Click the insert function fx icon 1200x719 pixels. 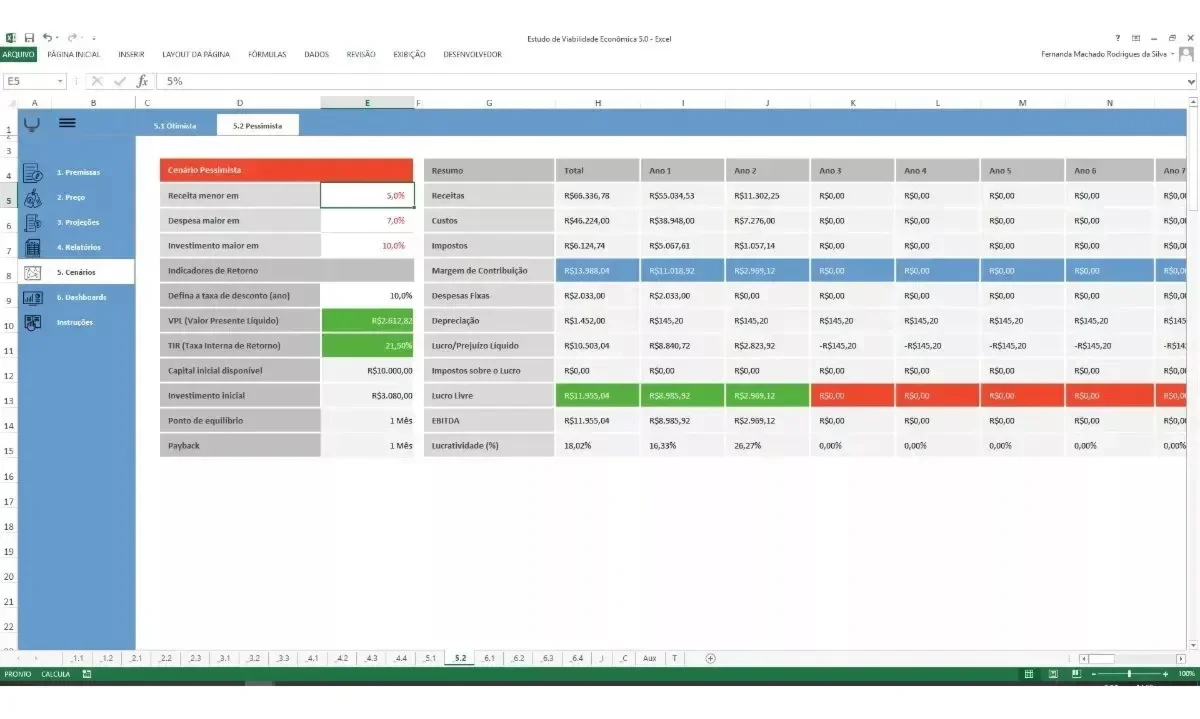point(142,81)
